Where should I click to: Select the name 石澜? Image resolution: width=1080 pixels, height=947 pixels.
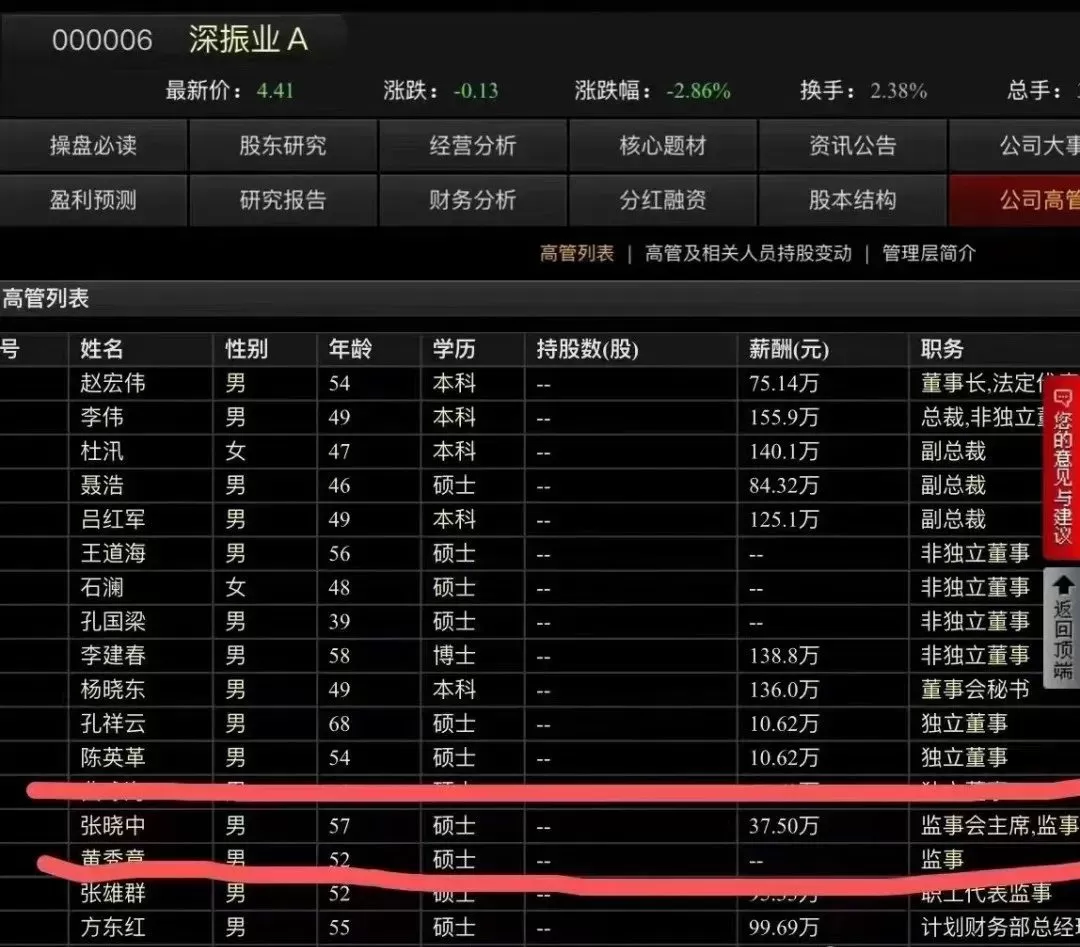point(102,587)
